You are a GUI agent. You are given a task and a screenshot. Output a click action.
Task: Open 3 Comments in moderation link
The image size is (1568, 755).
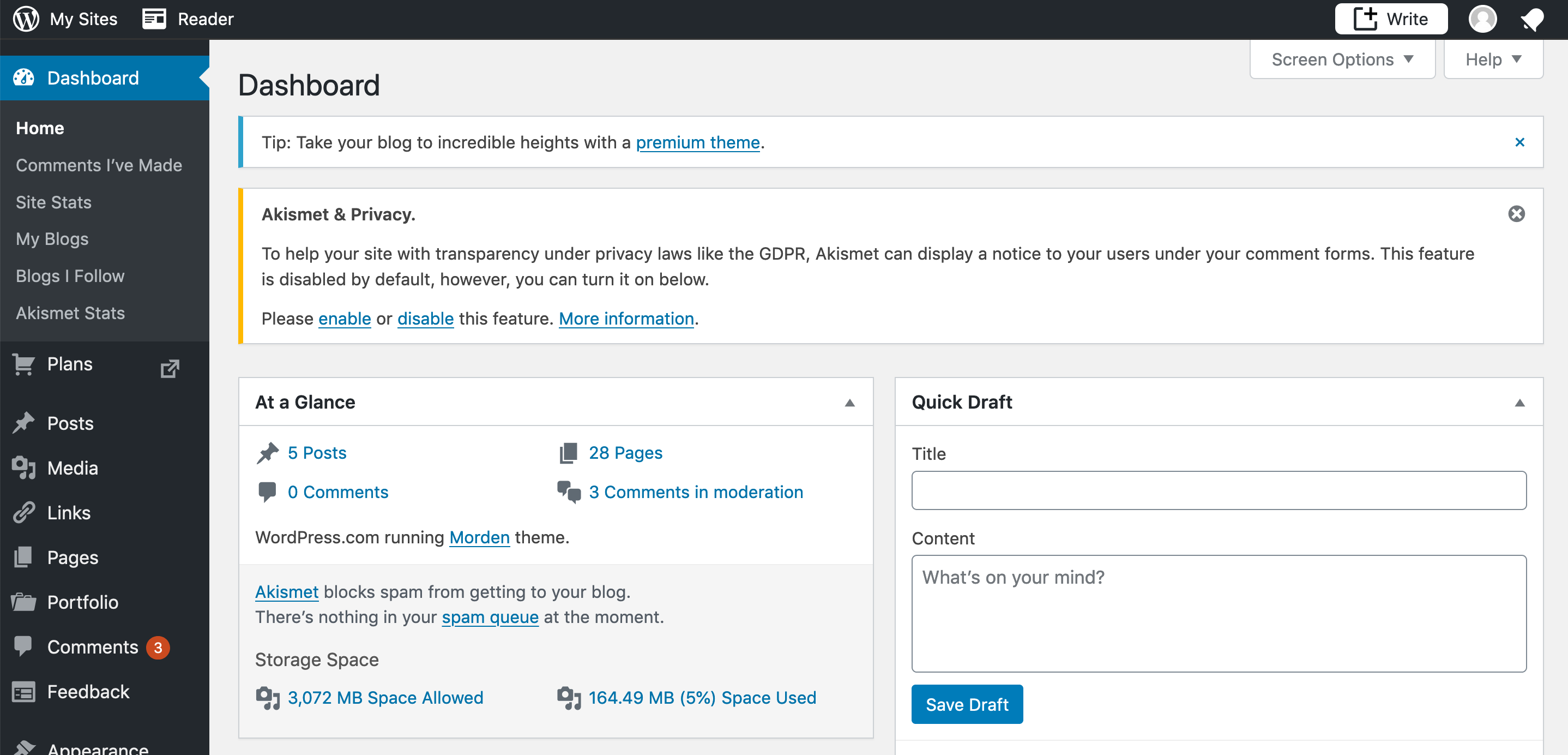(x=696, y=492)
